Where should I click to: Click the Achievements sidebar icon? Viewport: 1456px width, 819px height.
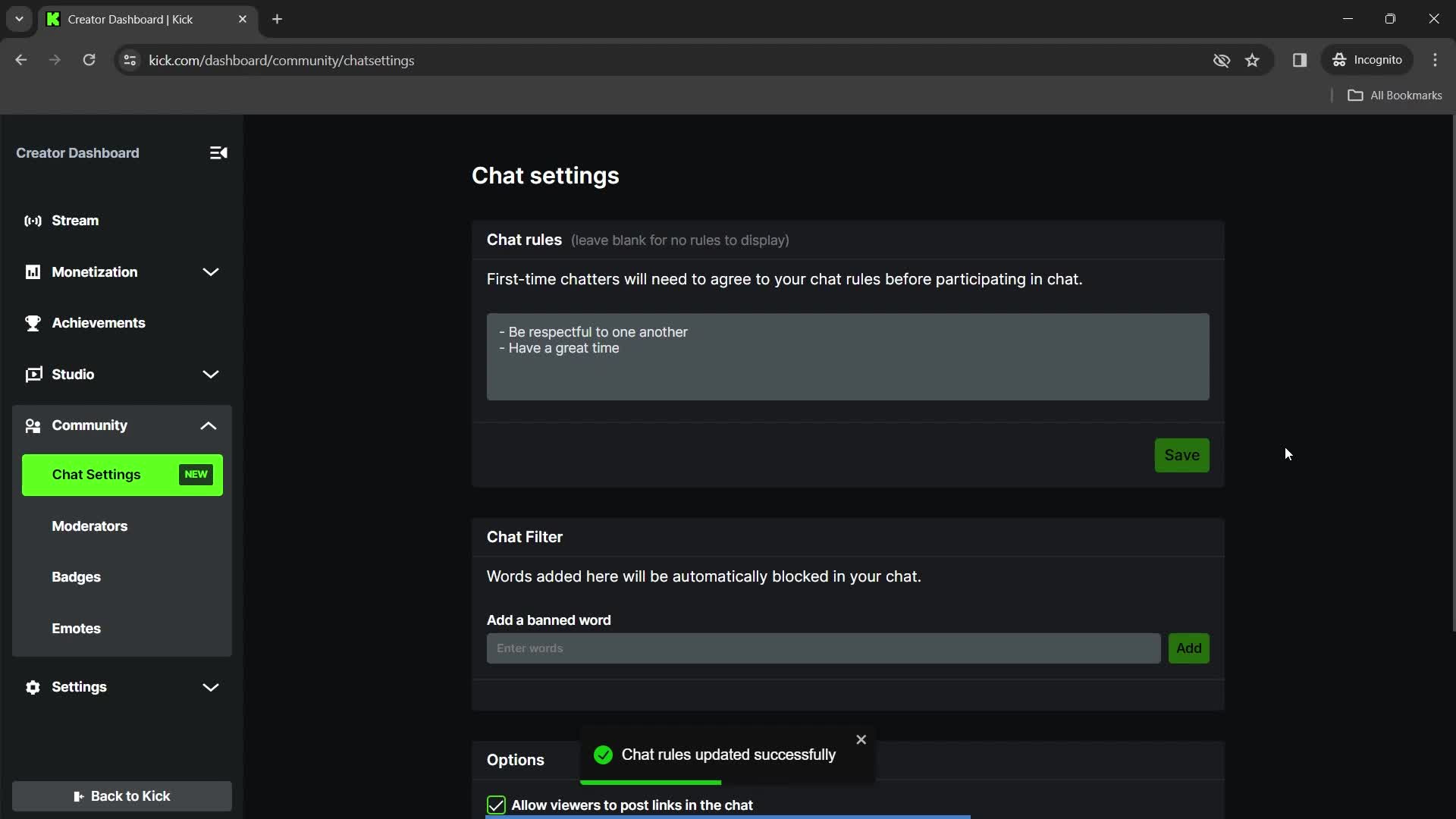(x=33, y=323)
